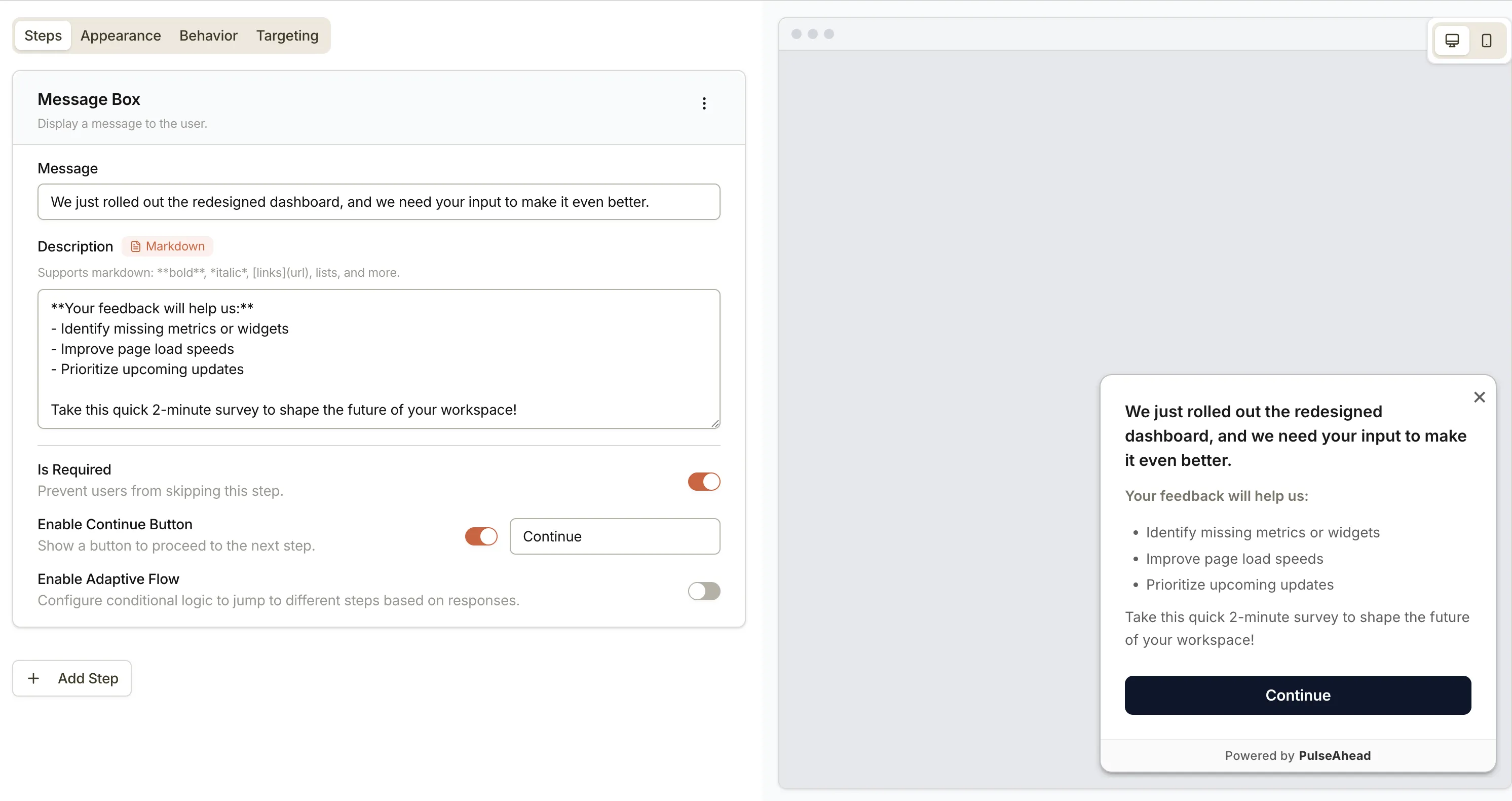Click the description textarea resize handle
Screen dimensions: 1512x801
(715, 423)
